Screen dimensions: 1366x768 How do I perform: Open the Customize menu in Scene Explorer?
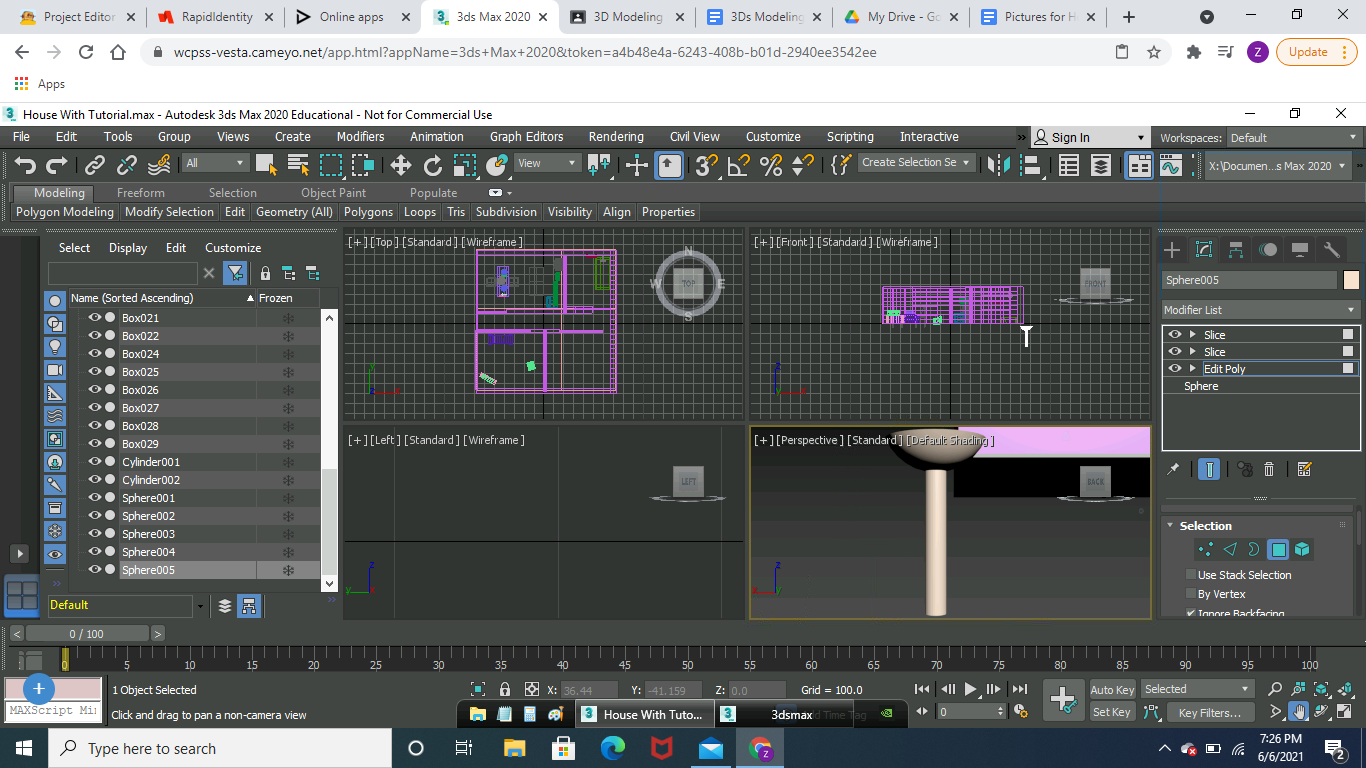[233, 248]
